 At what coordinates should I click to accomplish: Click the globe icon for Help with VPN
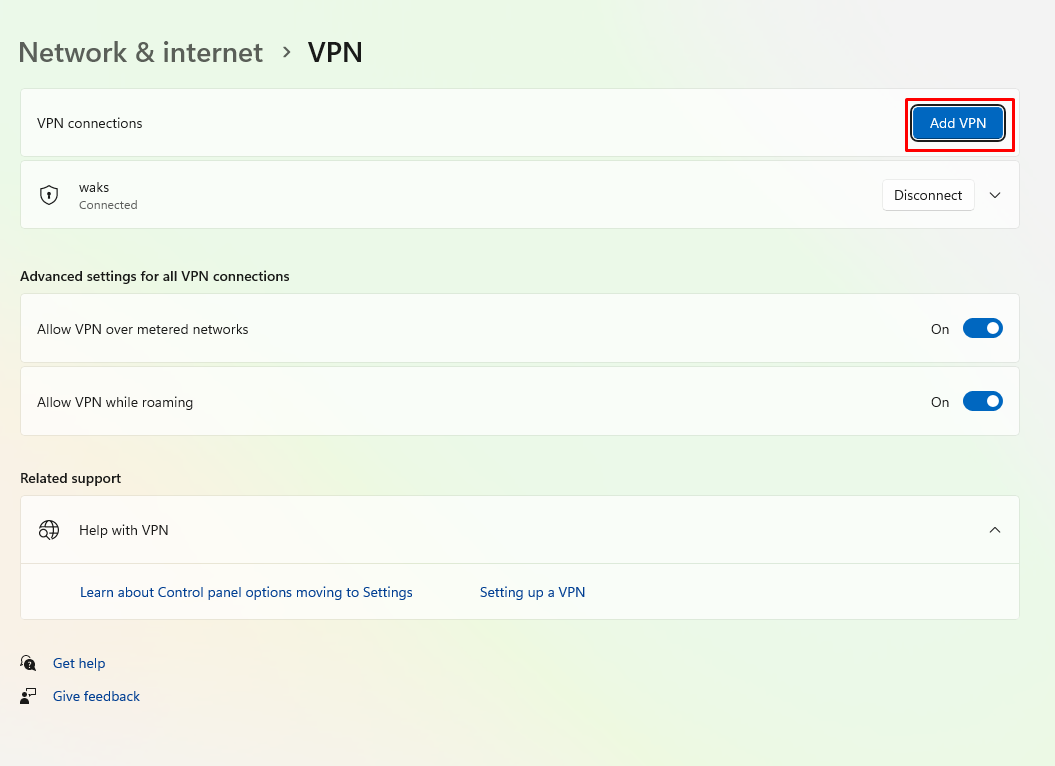[49, 530]
